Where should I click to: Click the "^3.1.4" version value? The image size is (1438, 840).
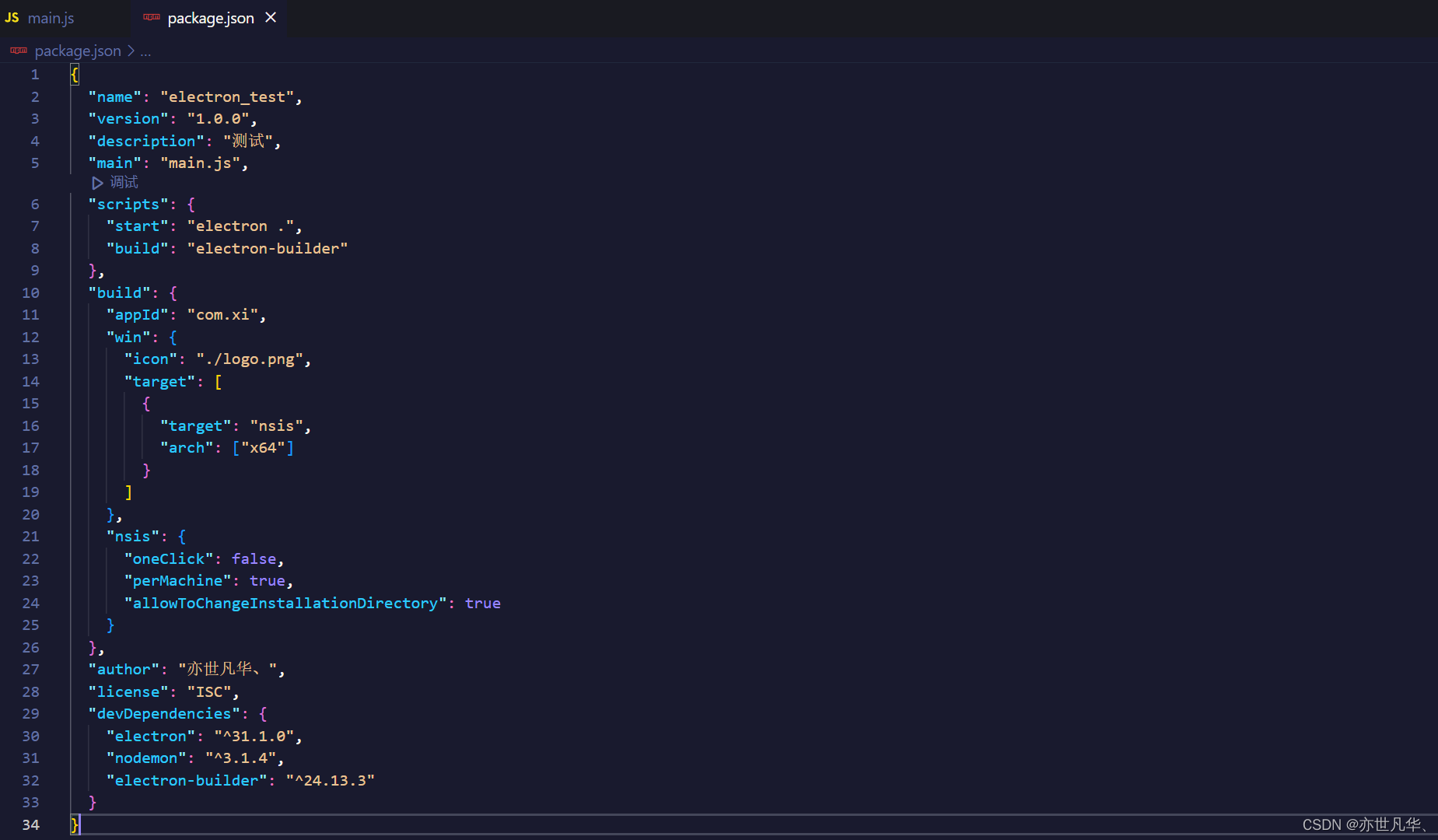click(x=241, y=758)
